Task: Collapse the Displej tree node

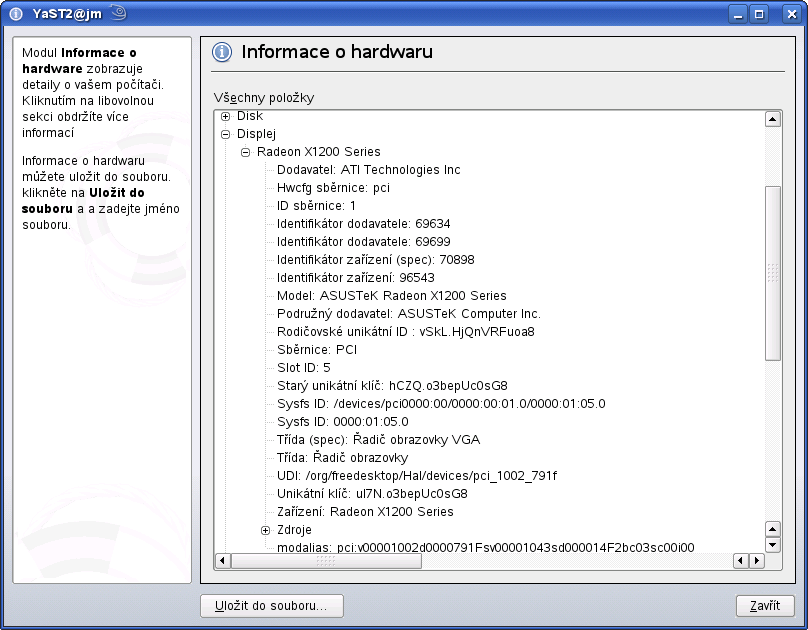Action: (225, 134)
